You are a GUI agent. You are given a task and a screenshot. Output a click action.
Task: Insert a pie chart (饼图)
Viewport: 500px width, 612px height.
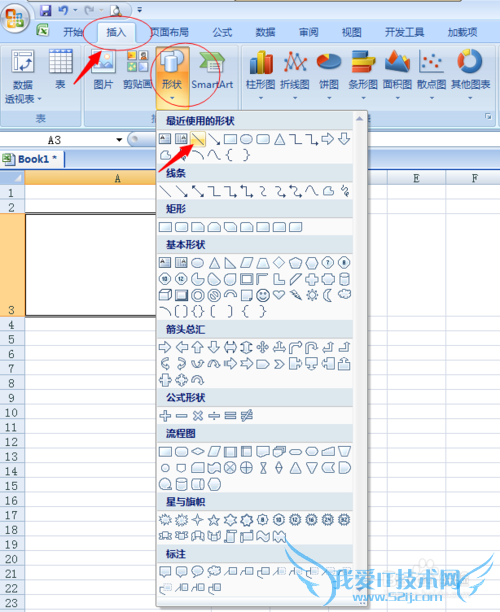329,74
